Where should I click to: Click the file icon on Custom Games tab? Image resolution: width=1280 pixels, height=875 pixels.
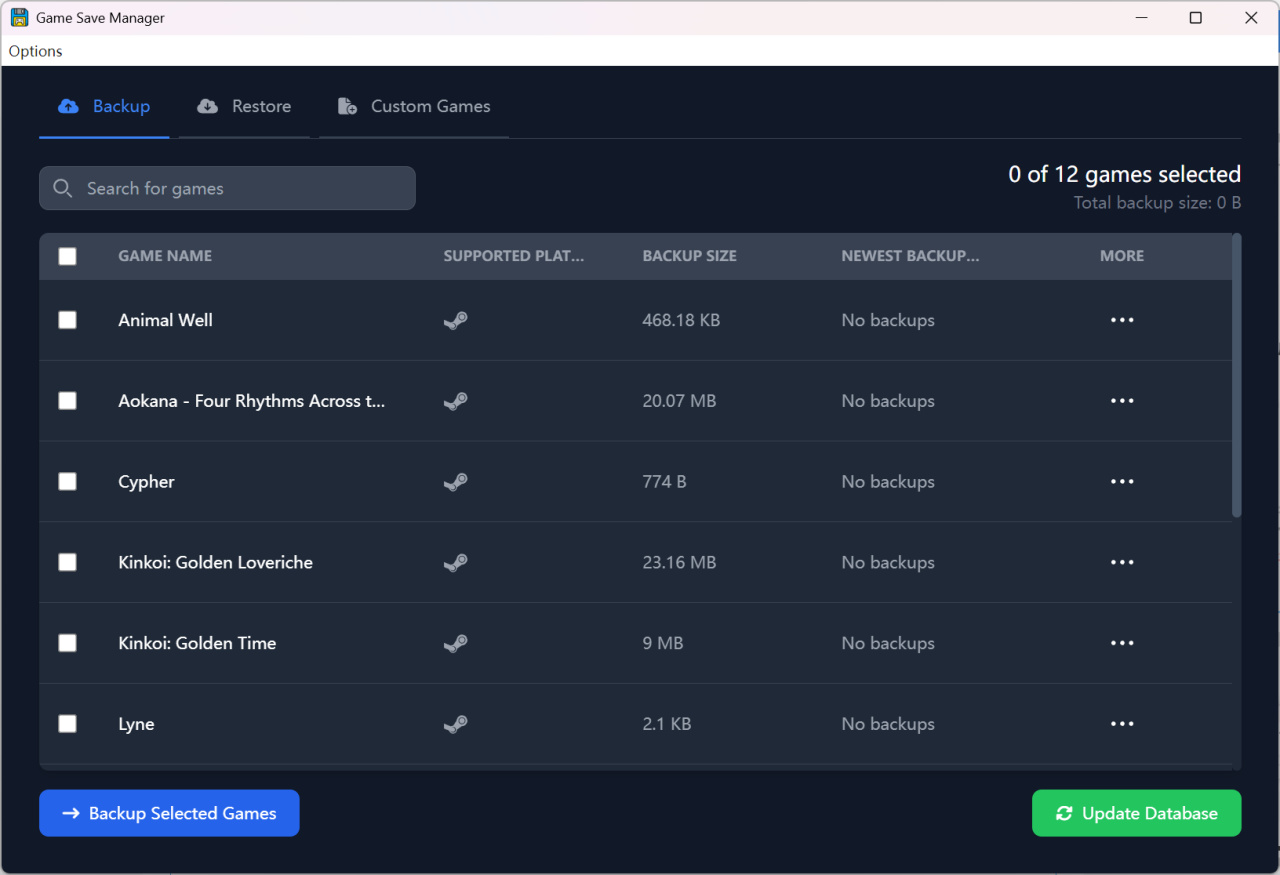[x=347, y=106]
